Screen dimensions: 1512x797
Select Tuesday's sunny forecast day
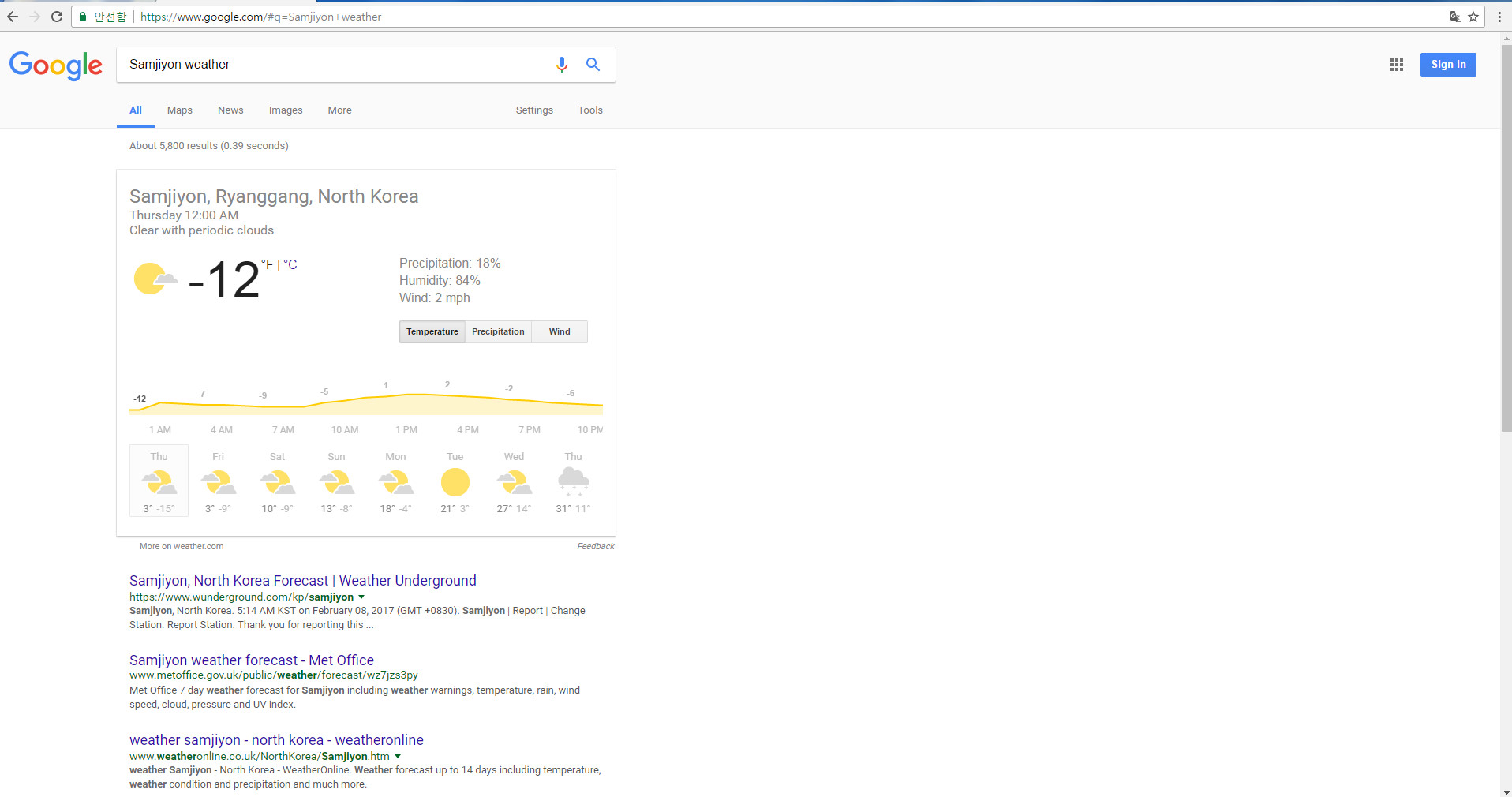click(x=455, y=481)
